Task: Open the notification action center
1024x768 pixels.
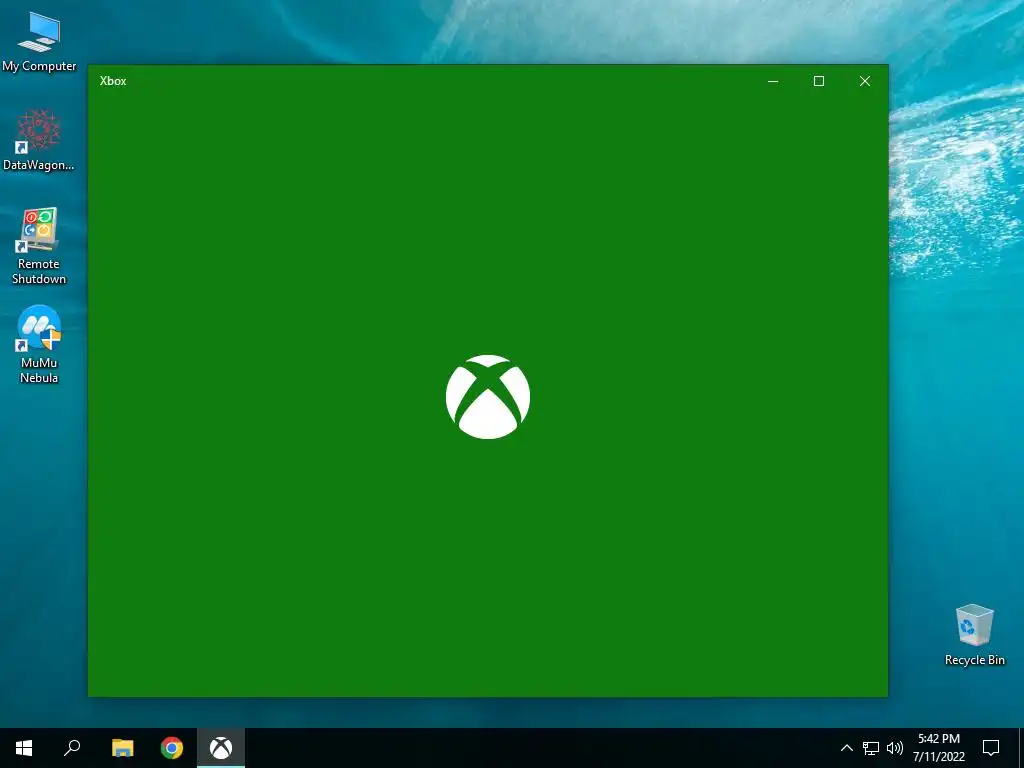Action: click(991, 748)
